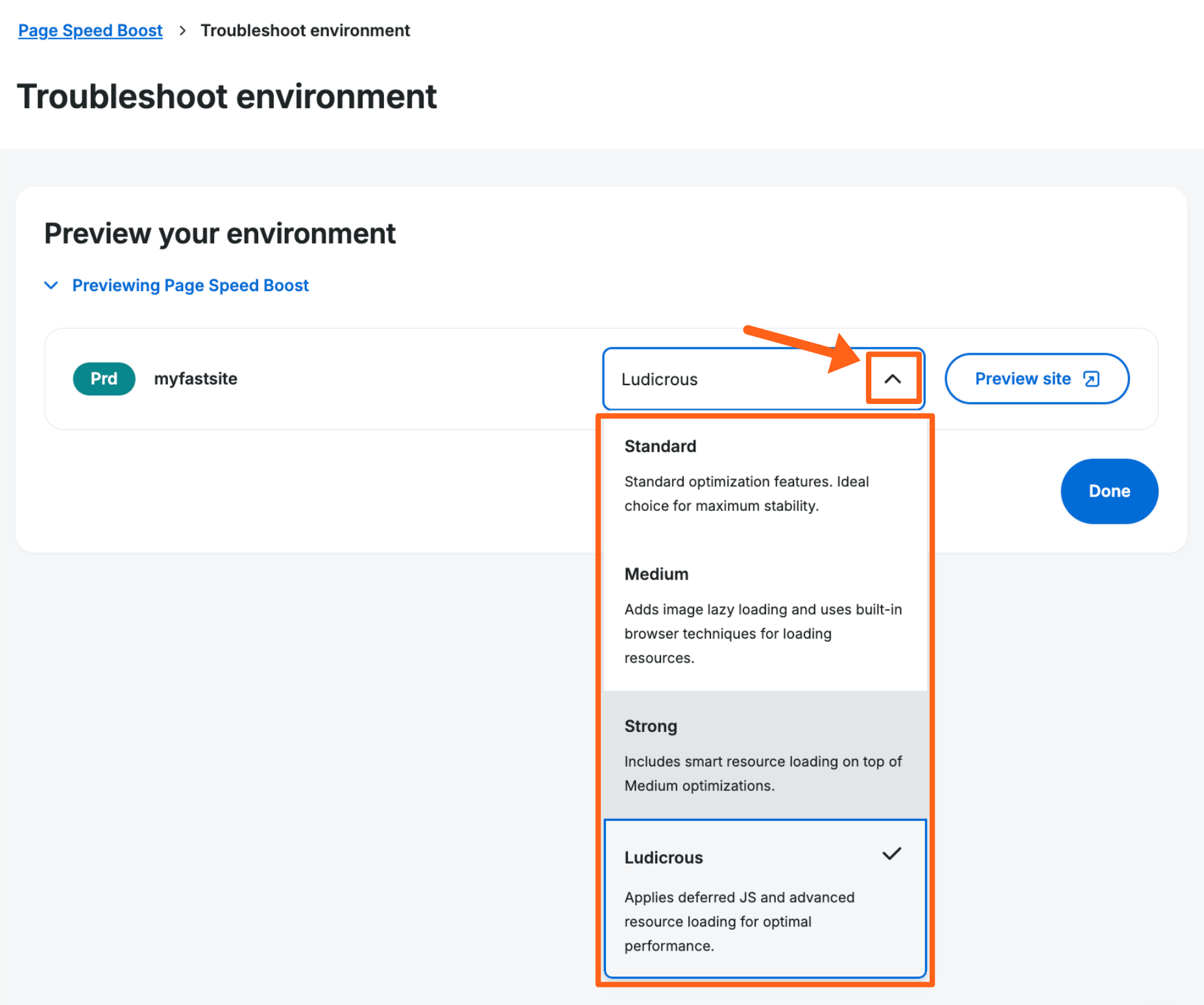Click the Preview site button

[1037, 379]
